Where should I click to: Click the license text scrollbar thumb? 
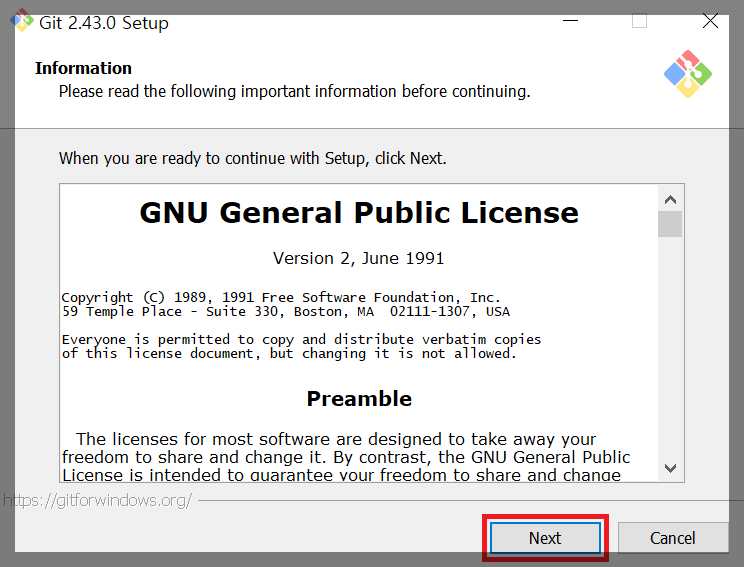click(x=670, y=224)
